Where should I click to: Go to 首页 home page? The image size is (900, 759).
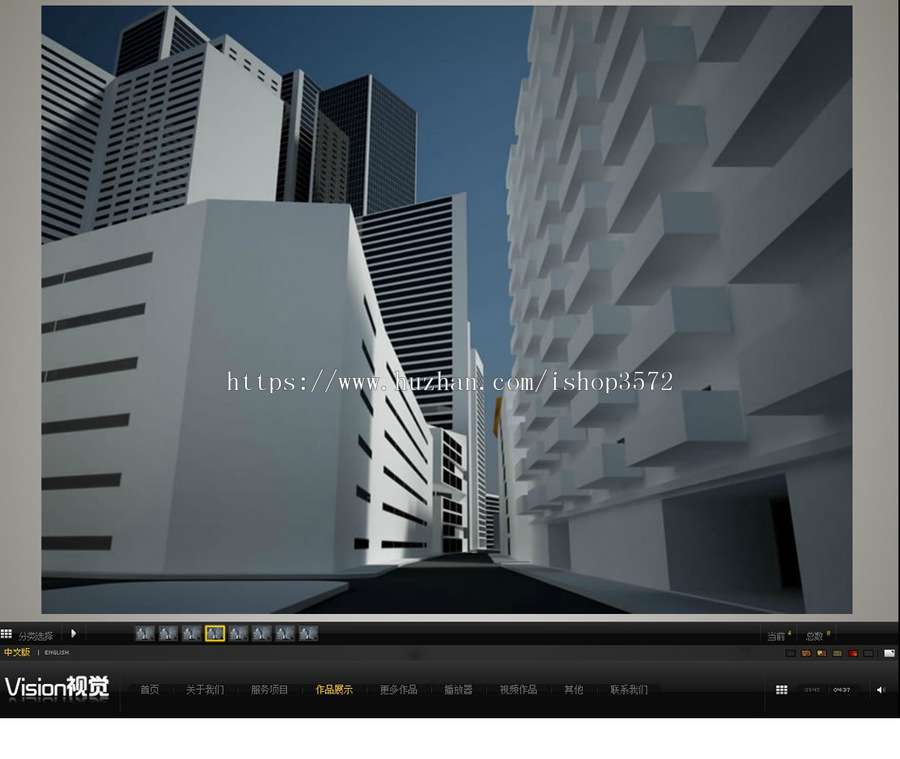coord(150,690)
